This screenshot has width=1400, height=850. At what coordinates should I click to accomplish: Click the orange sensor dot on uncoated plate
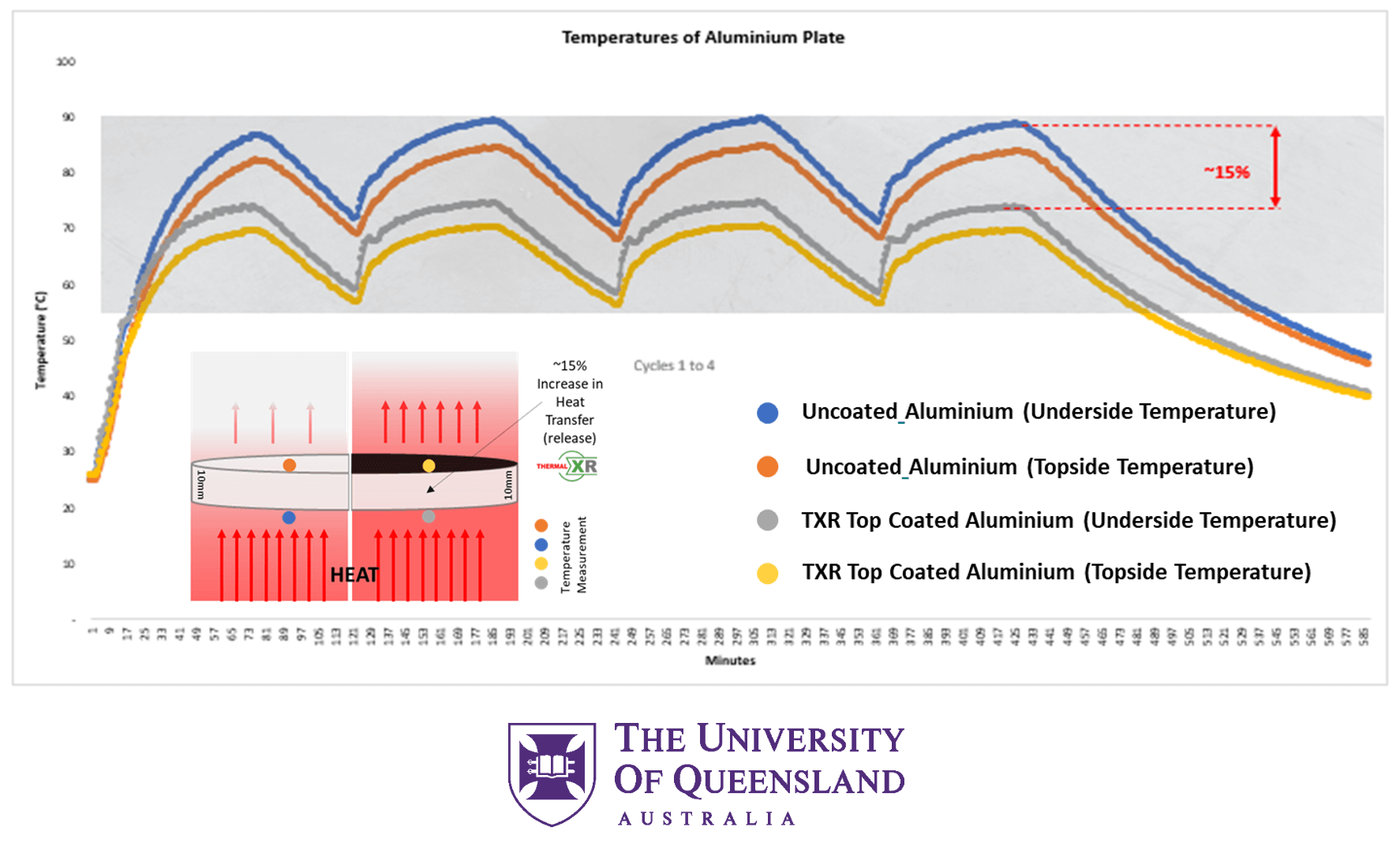tap(290, 466)
